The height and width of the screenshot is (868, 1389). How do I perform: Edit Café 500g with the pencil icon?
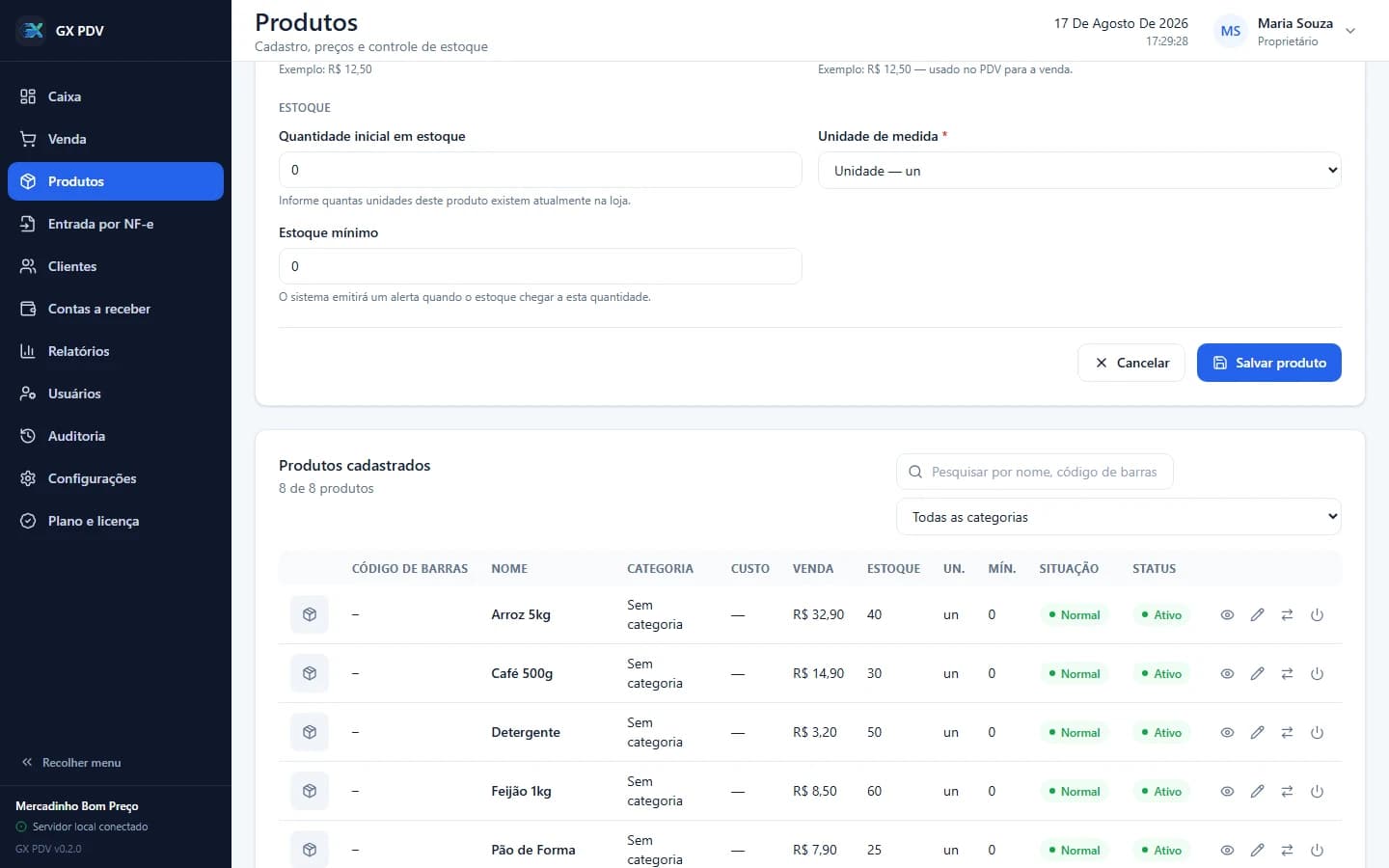(x=1257, y=674)
